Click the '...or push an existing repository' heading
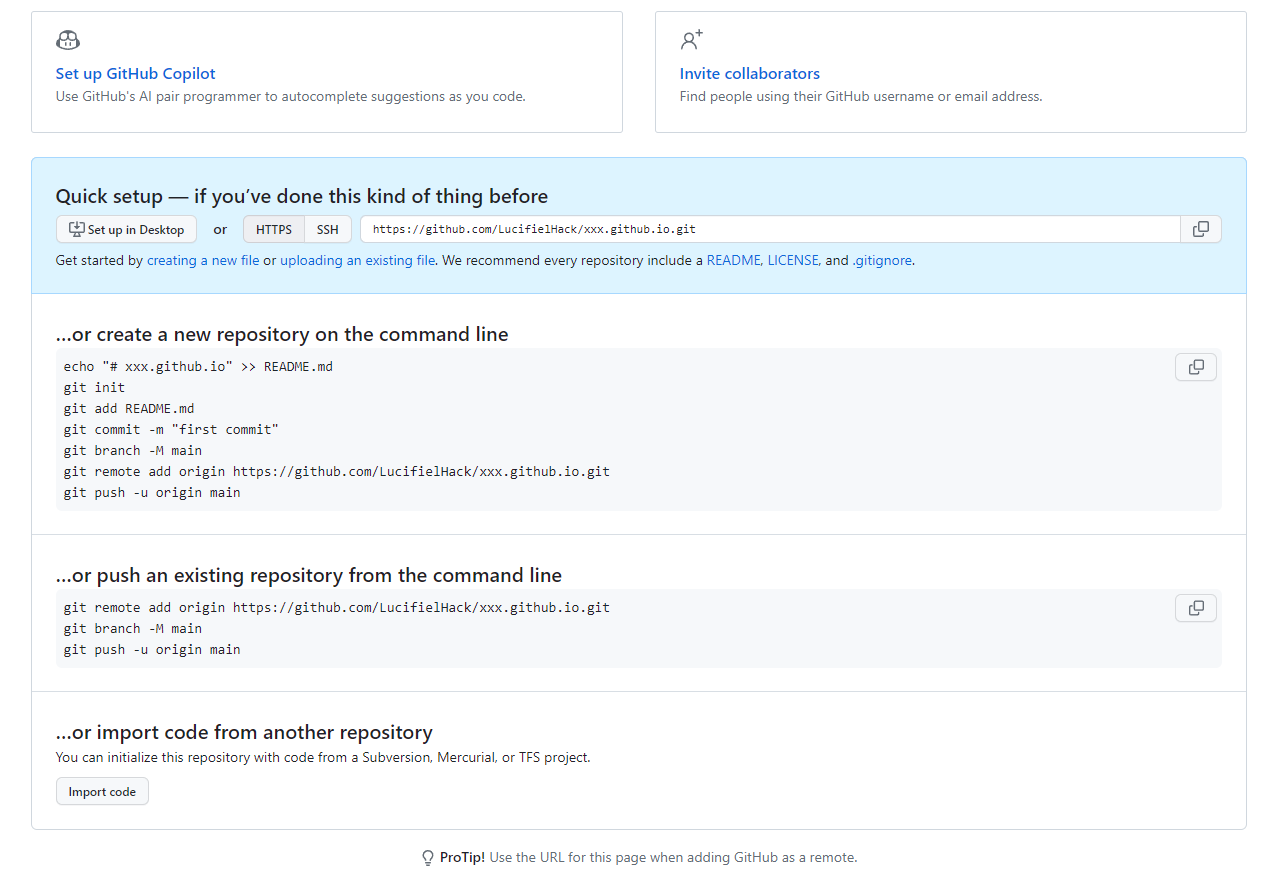This screenshot has width=1266, height=887. pyautogui.click(x=309, y=575)
